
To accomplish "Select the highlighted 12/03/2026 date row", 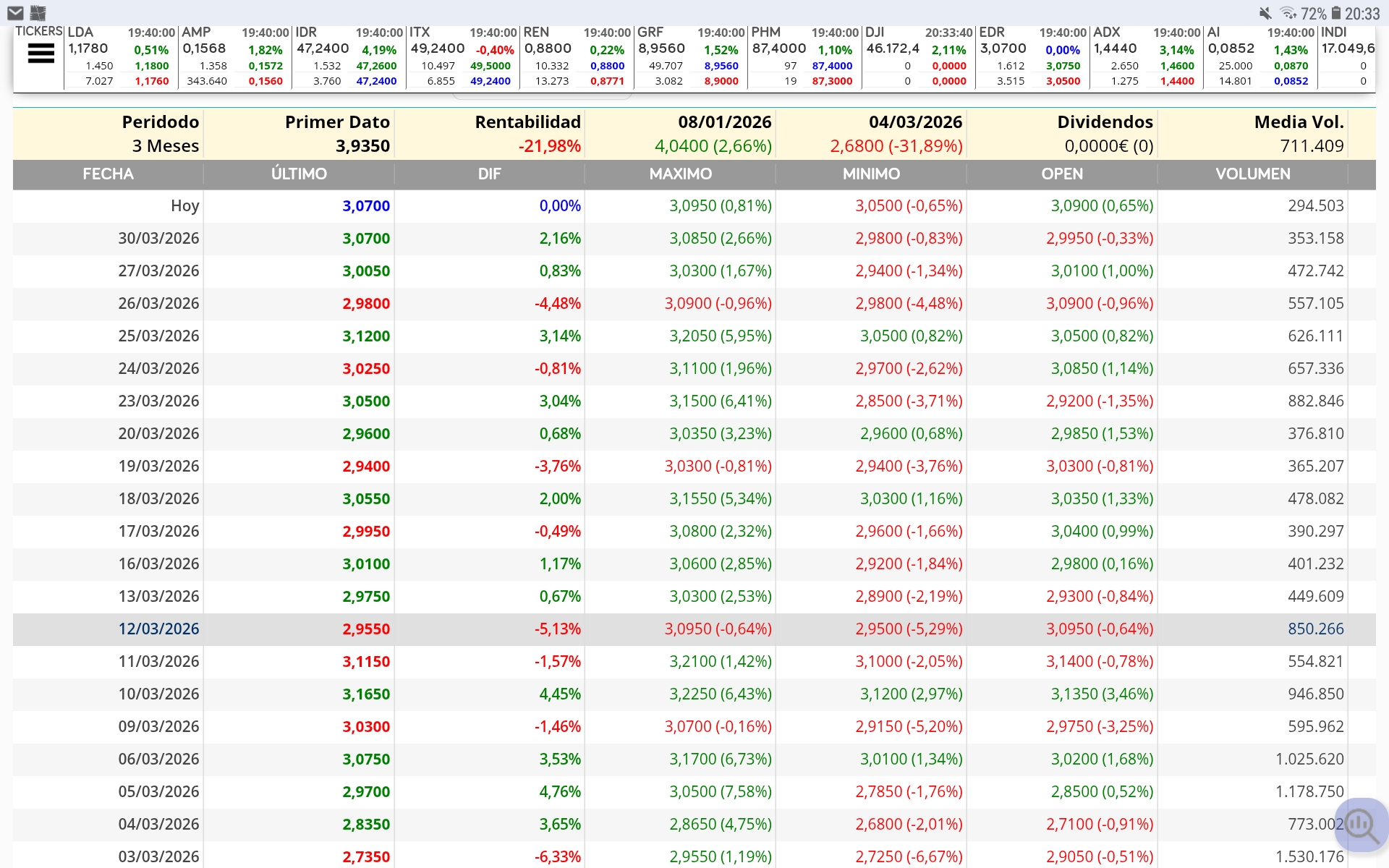I will 694,629.
